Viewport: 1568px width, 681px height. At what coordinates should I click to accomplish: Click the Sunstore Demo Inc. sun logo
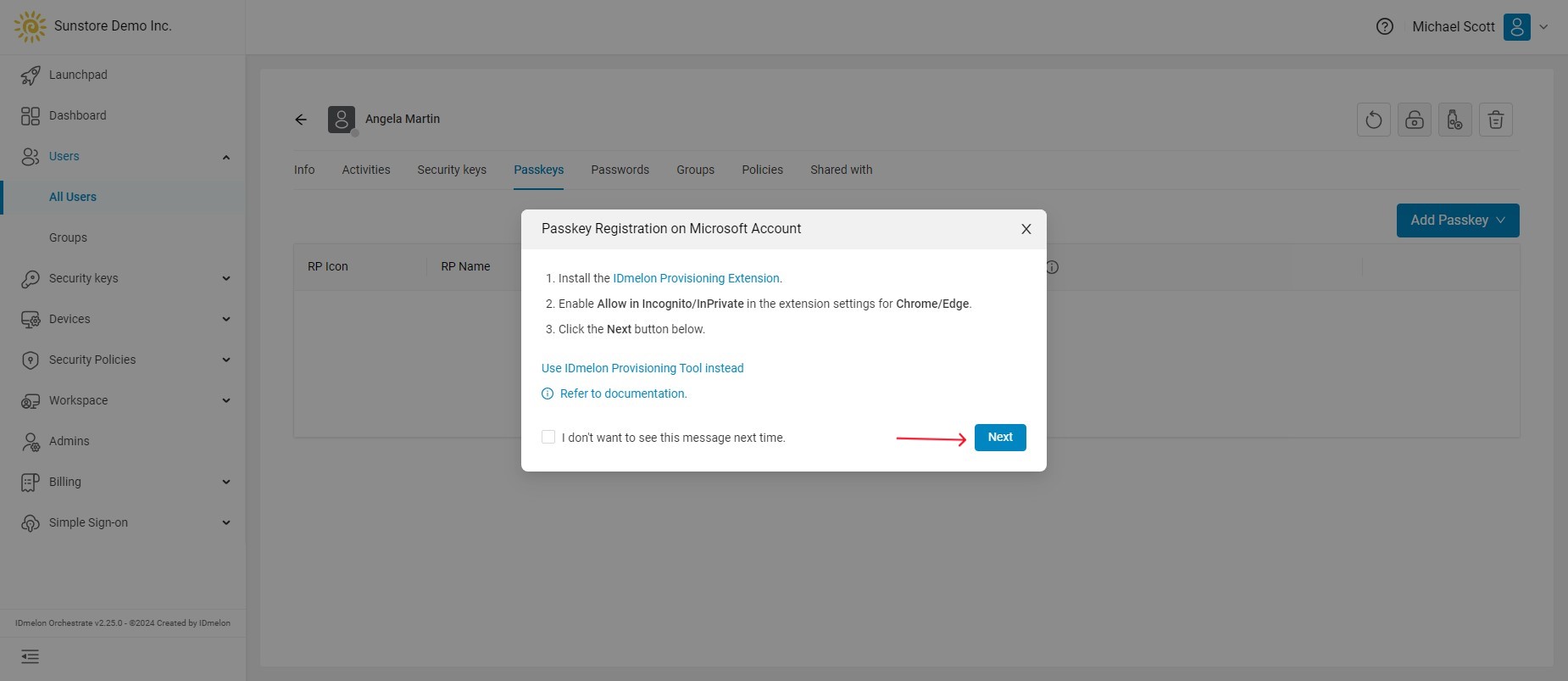click(x=31, y=26)
